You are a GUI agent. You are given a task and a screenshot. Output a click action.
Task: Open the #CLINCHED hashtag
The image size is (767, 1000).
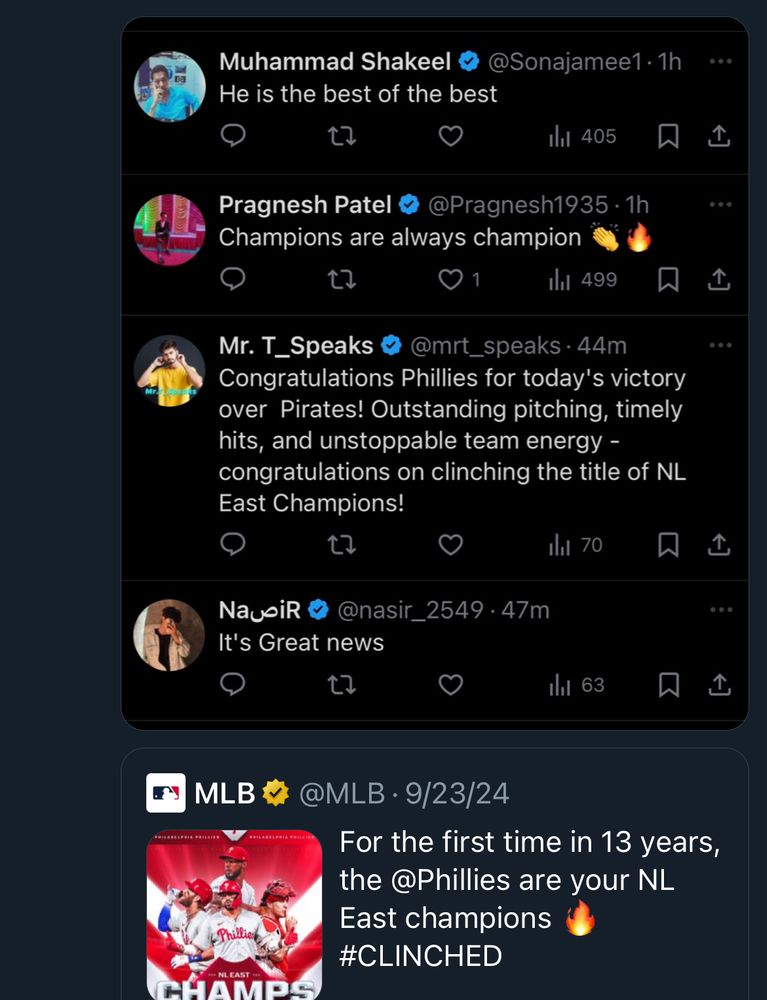(x=420, y=956)
